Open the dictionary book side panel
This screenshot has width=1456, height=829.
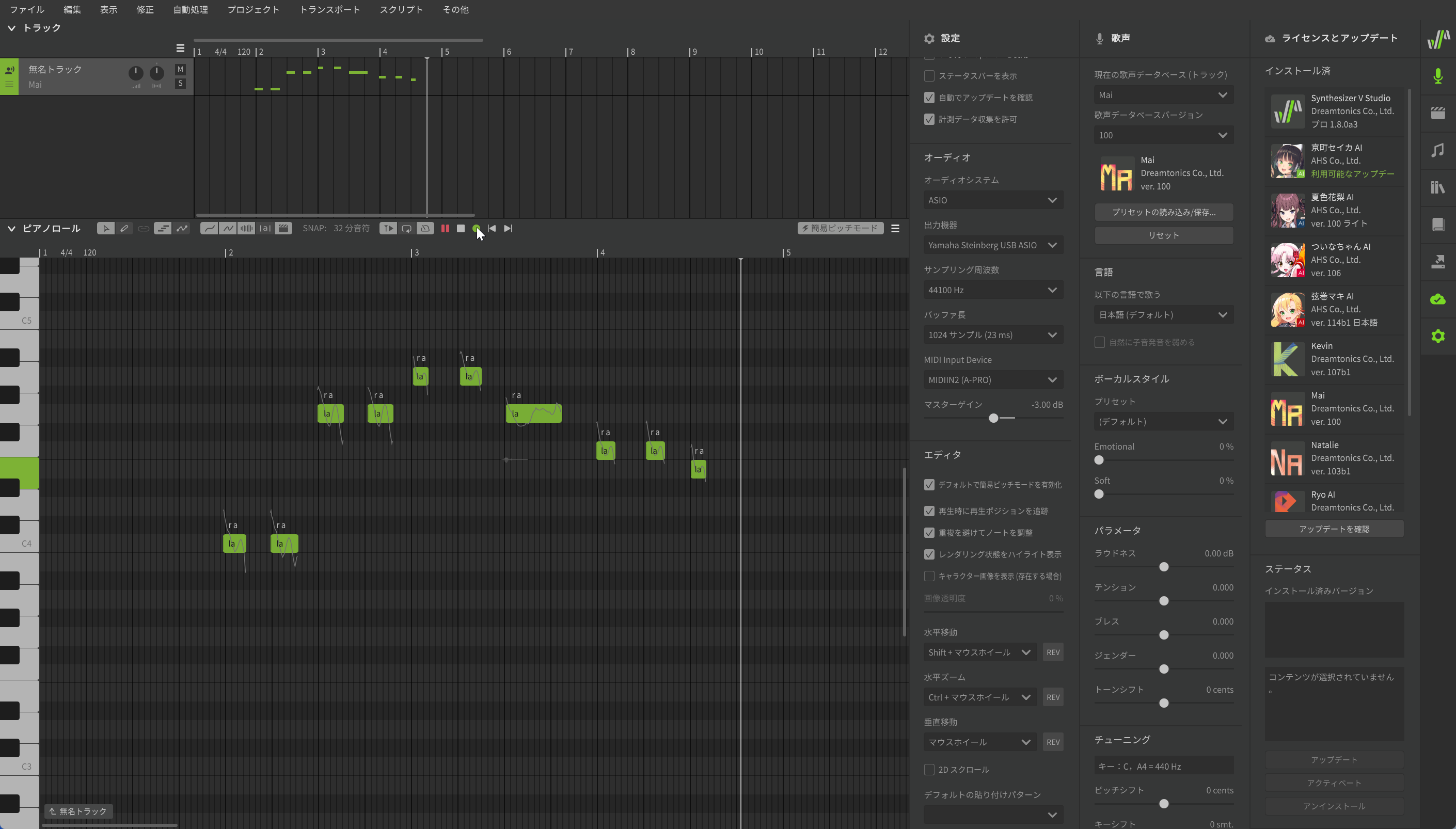click(1438, 225)
